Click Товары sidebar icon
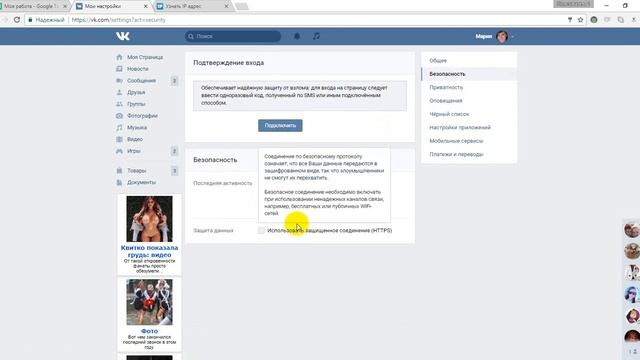This screenshot has height=360, width=640. (119, 171)
